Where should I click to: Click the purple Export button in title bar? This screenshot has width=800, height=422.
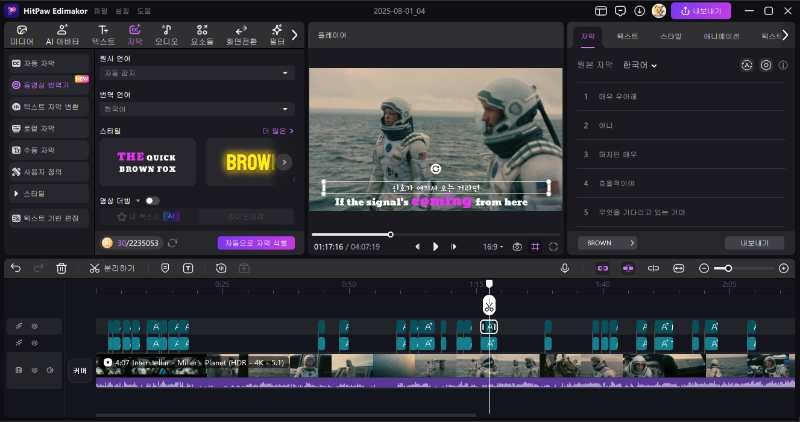coord(701,11)
